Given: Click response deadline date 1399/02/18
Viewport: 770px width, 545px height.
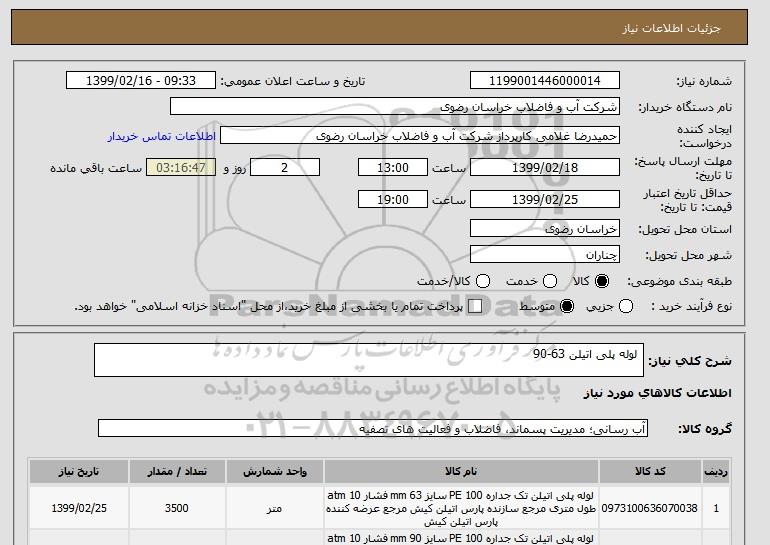Looking at the screenshot, I should (545, 167).
